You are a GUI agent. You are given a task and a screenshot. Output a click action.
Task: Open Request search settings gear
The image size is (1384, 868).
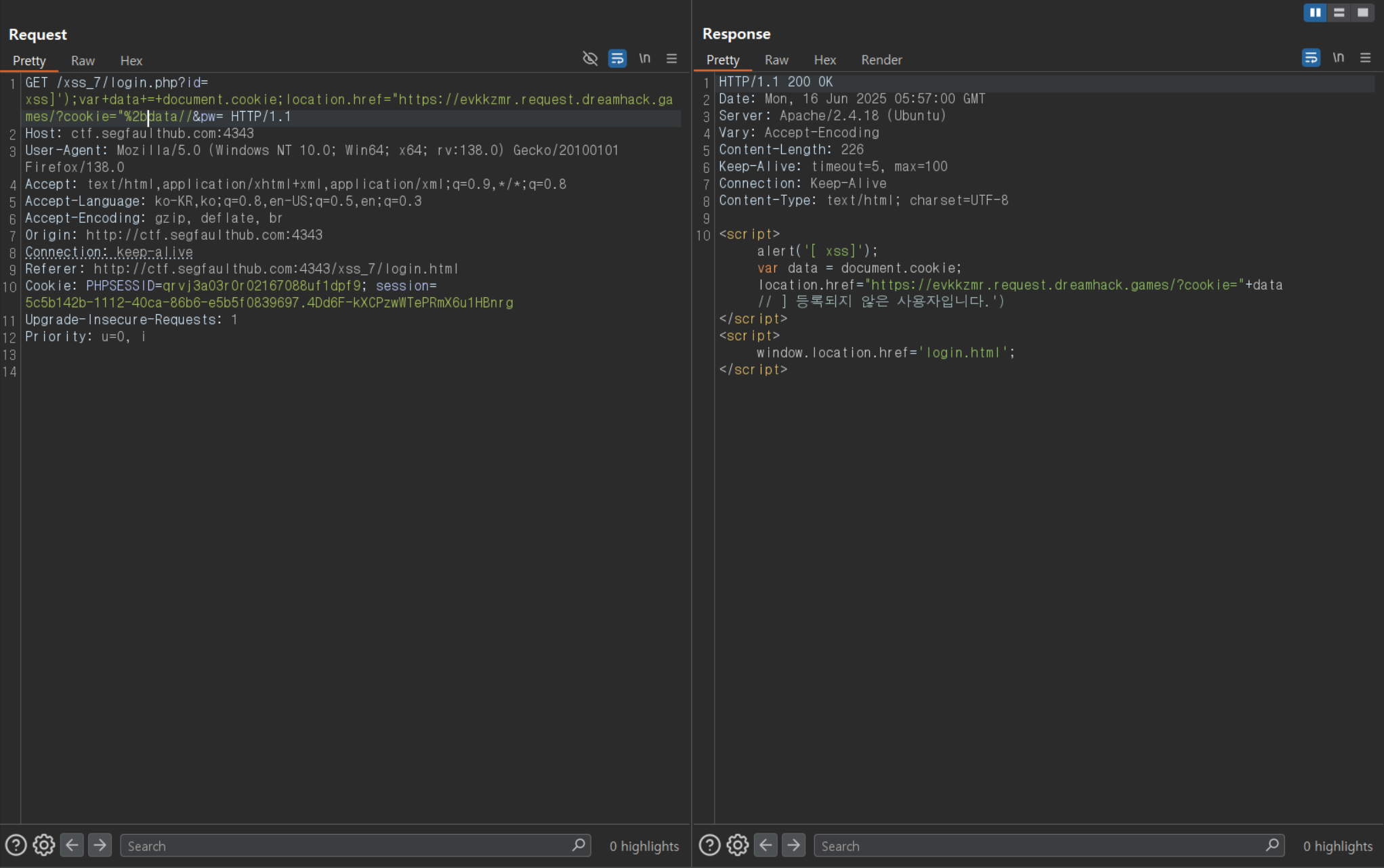(44, 845)
